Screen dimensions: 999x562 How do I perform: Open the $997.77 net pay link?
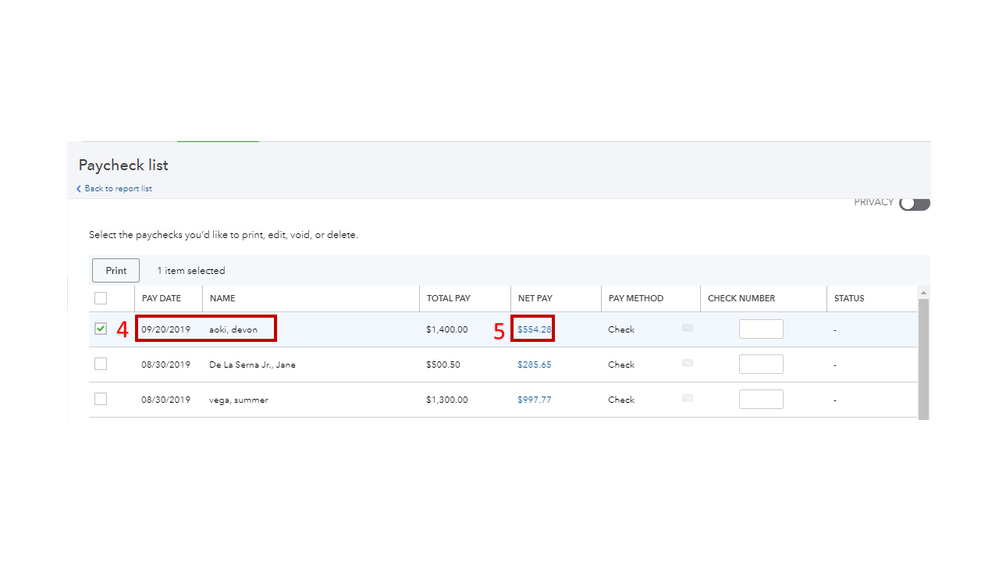tap(534, 400)
